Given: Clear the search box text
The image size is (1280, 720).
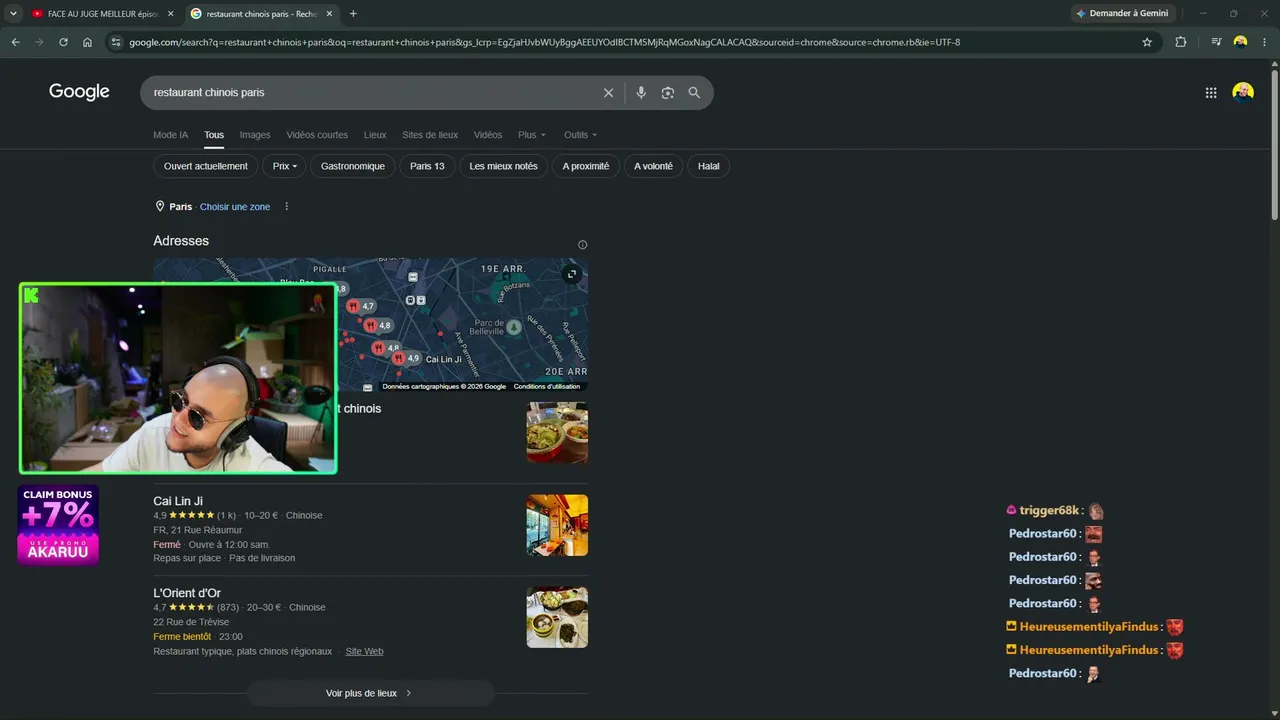Looking at the screenshot, I should (608, 93).
